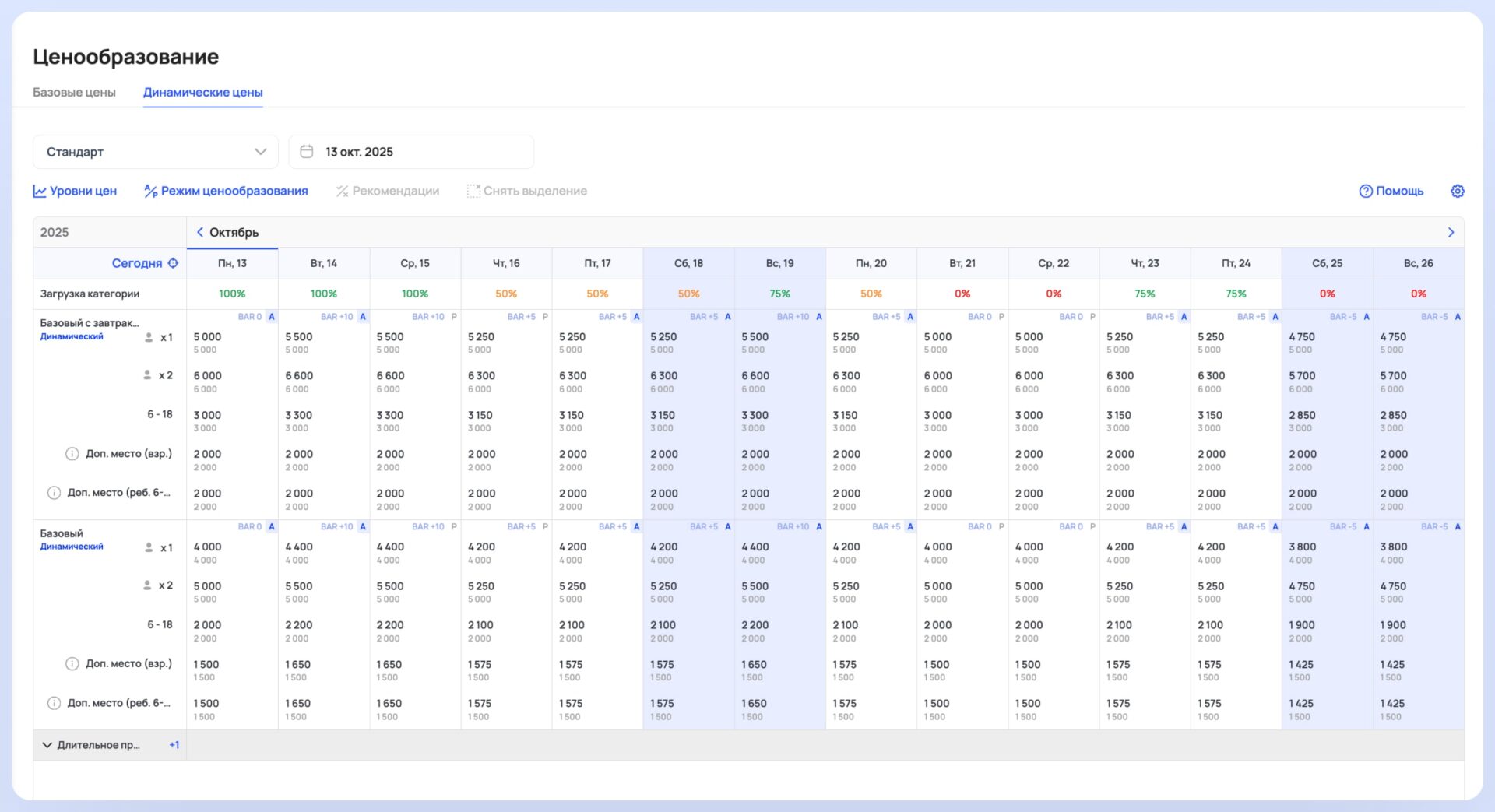Click the calendar icon in date field
This screenshot has width=1495, height=812.
click(307, 152)
